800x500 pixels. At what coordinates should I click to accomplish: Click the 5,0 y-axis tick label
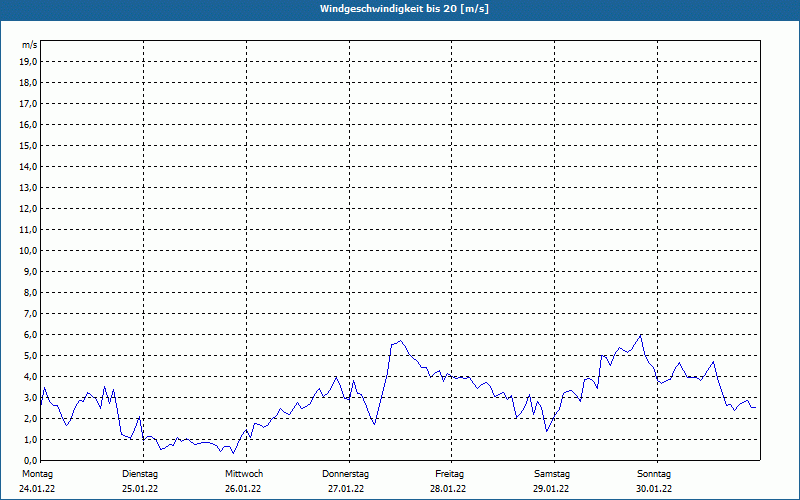(29, 355)
